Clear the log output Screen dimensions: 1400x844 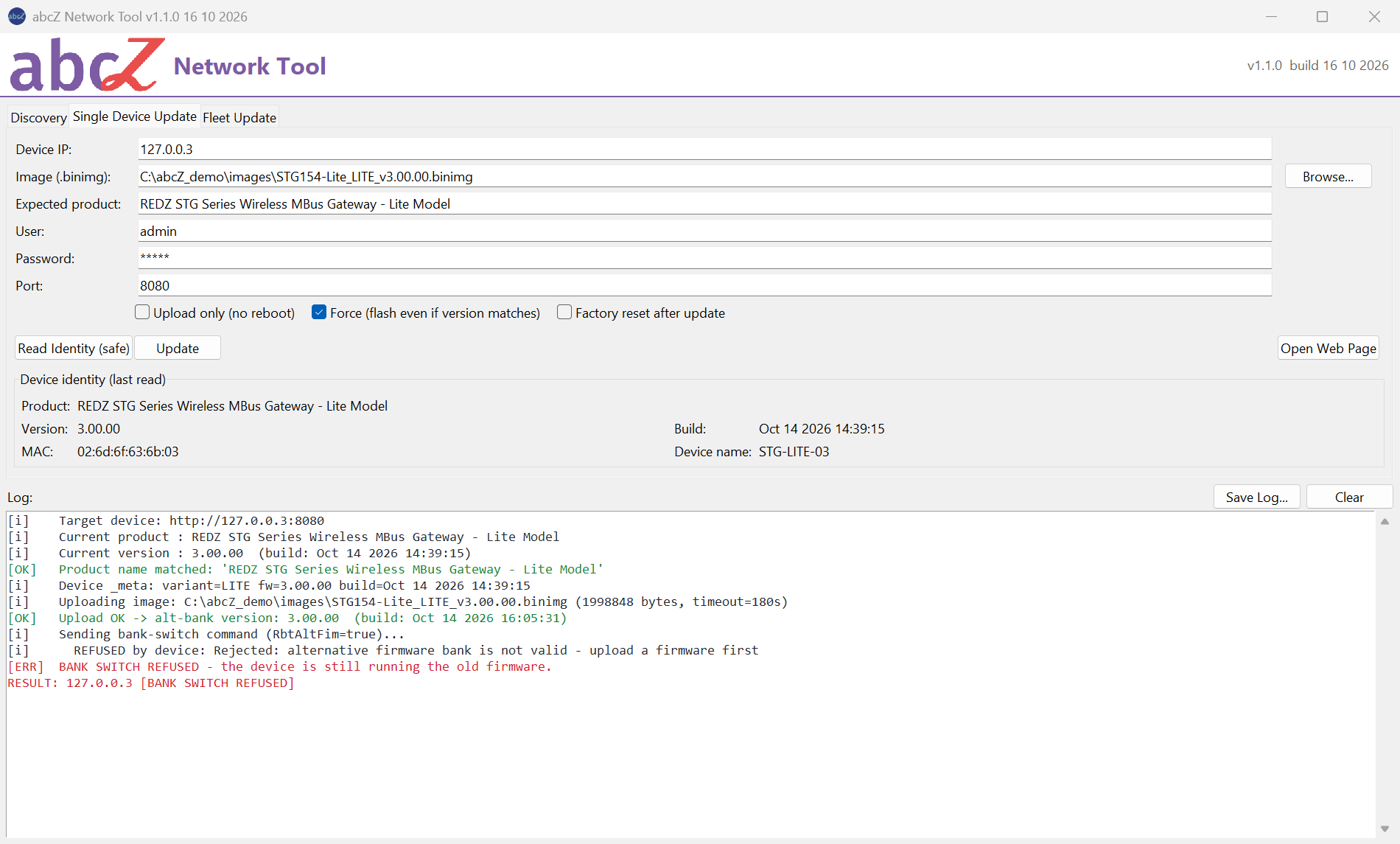click(x=1349, y=497)
